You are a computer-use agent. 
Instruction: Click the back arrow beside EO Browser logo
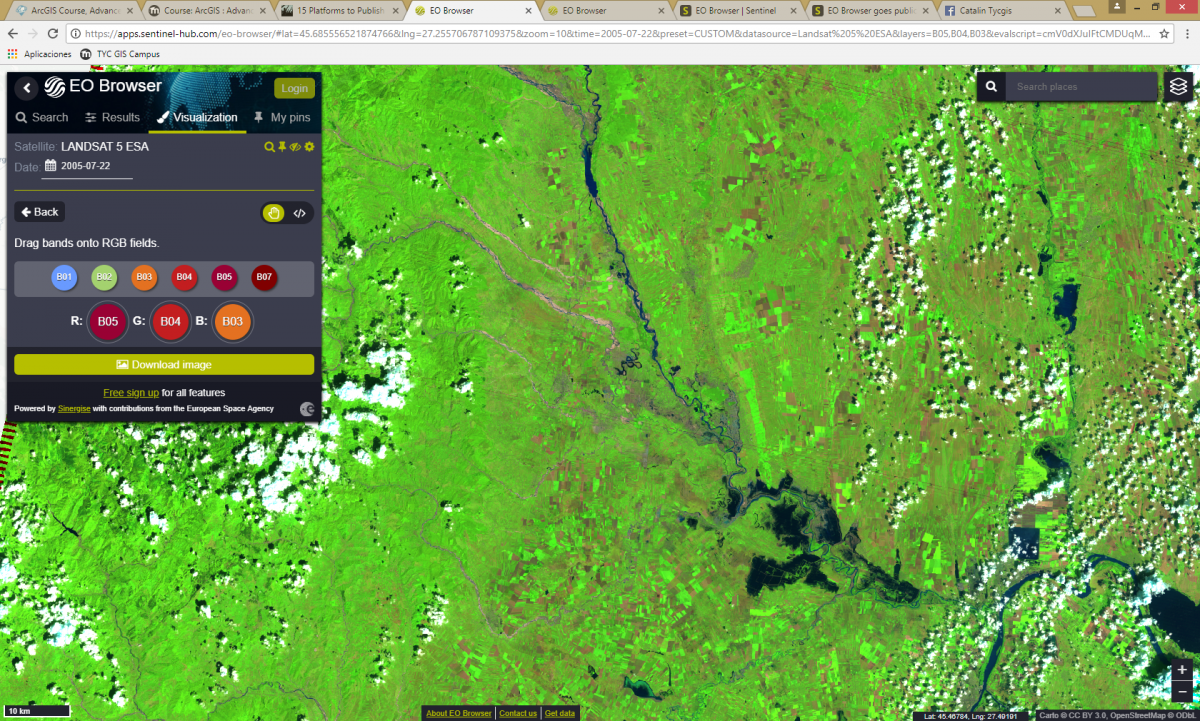pyautogui.click(x=26, y=87)
